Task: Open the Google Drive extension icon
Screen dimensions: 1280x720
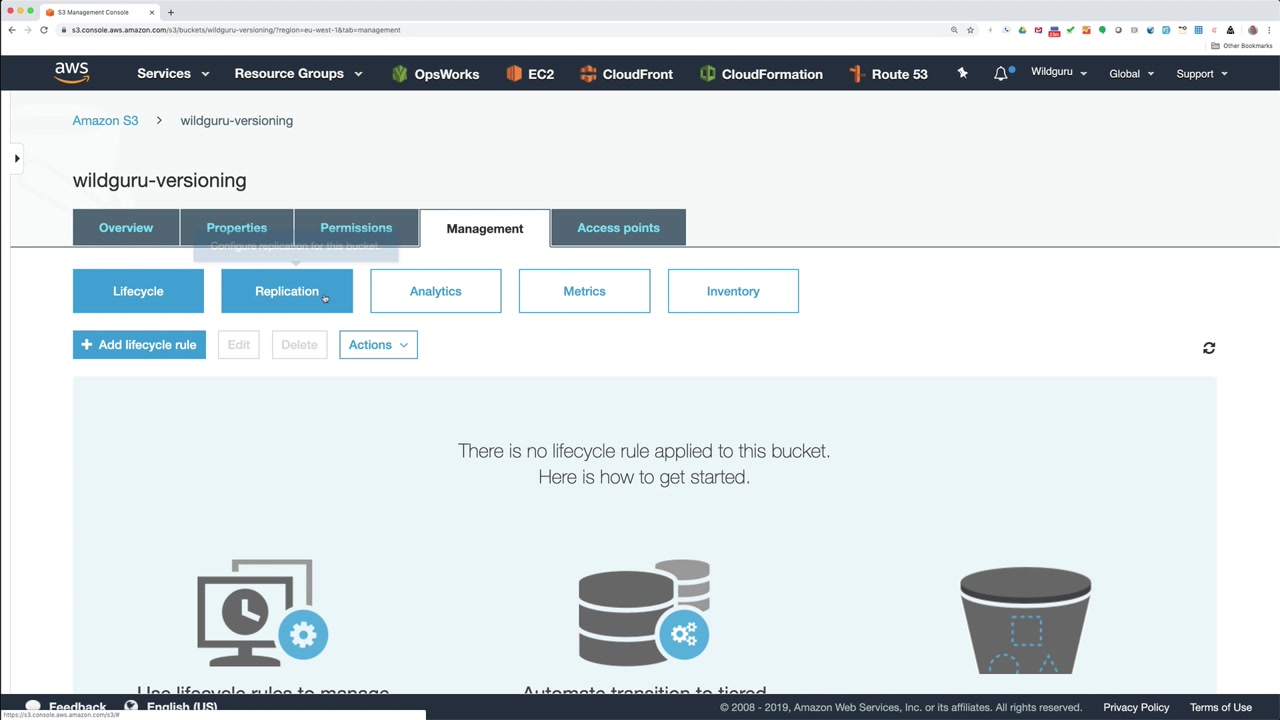Action: tap(1022, 30)
